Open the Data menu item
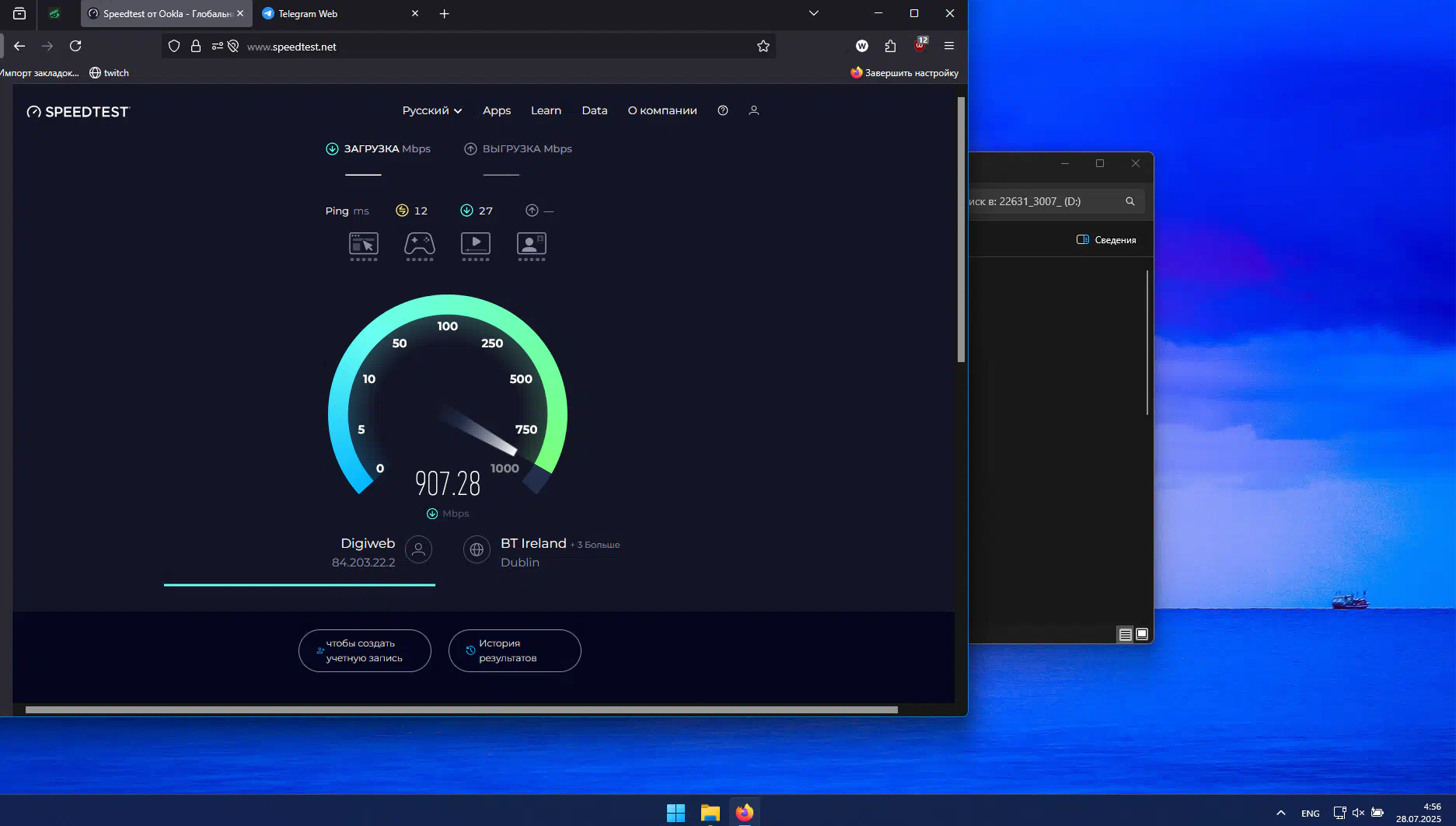 pyautogui.click(x=595, y=110)
